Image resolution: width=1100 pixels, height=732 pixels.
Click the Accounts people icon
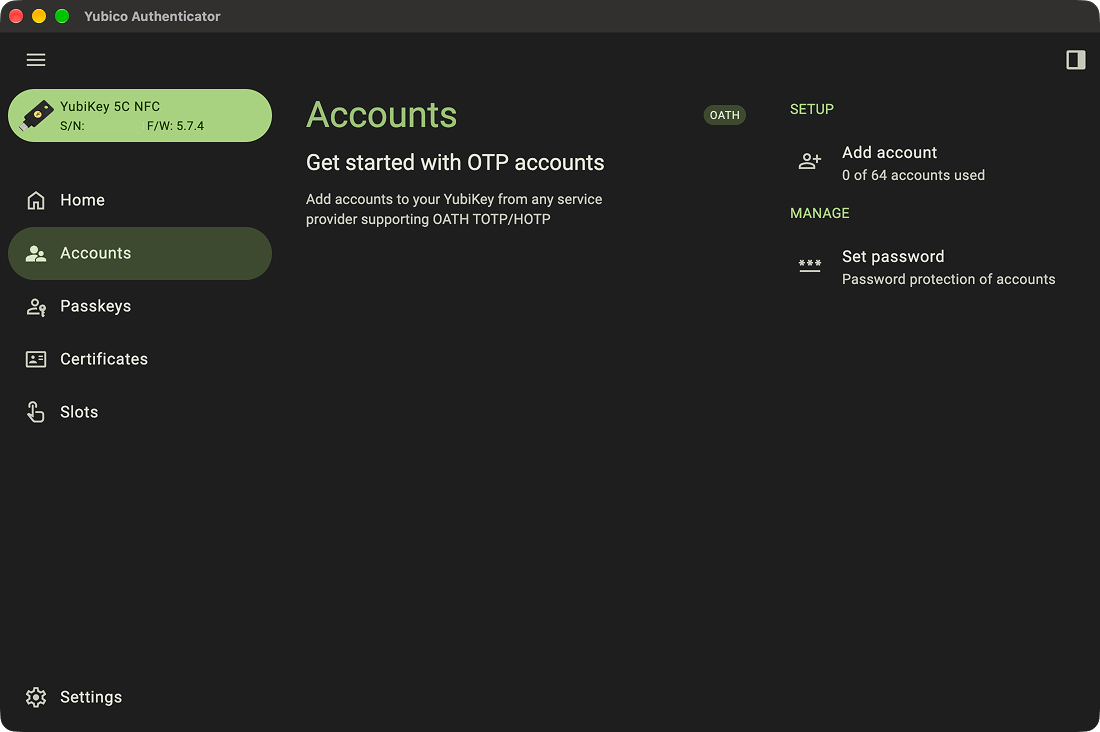pos(36,253)
